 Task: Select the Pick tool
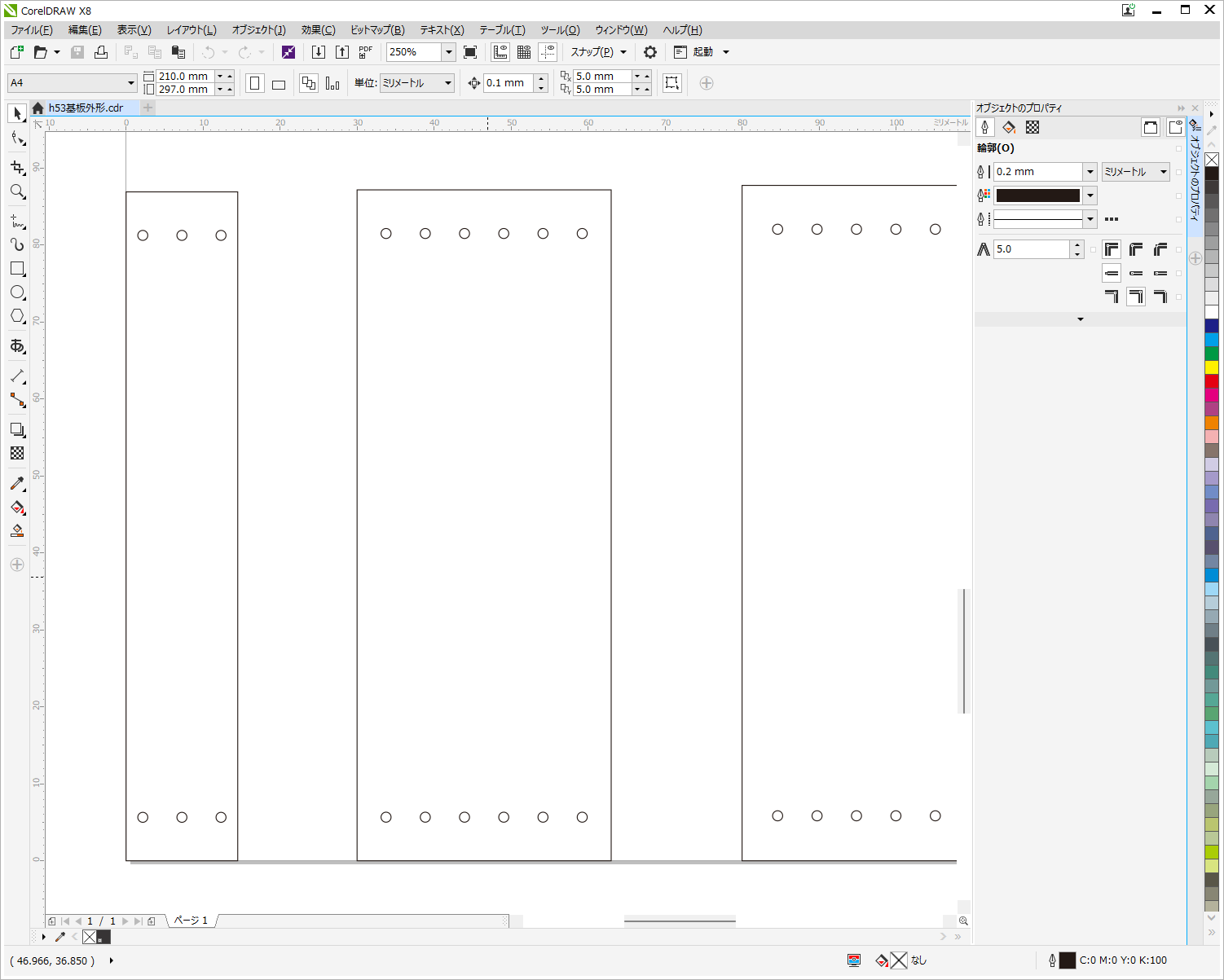pyautogui.click(x=17, y=113)
